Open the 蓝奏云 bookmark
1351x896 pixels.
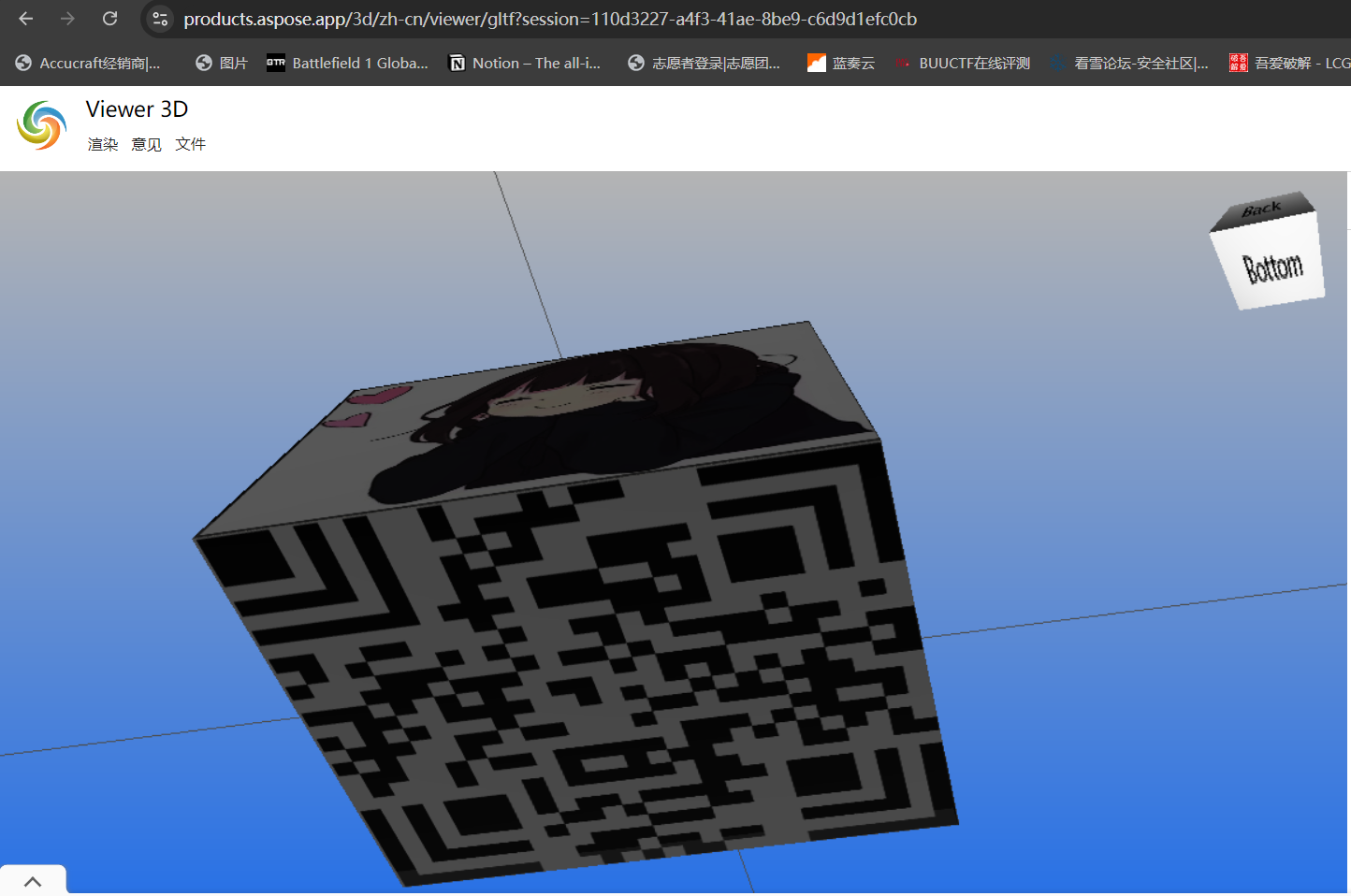(841, 63)
